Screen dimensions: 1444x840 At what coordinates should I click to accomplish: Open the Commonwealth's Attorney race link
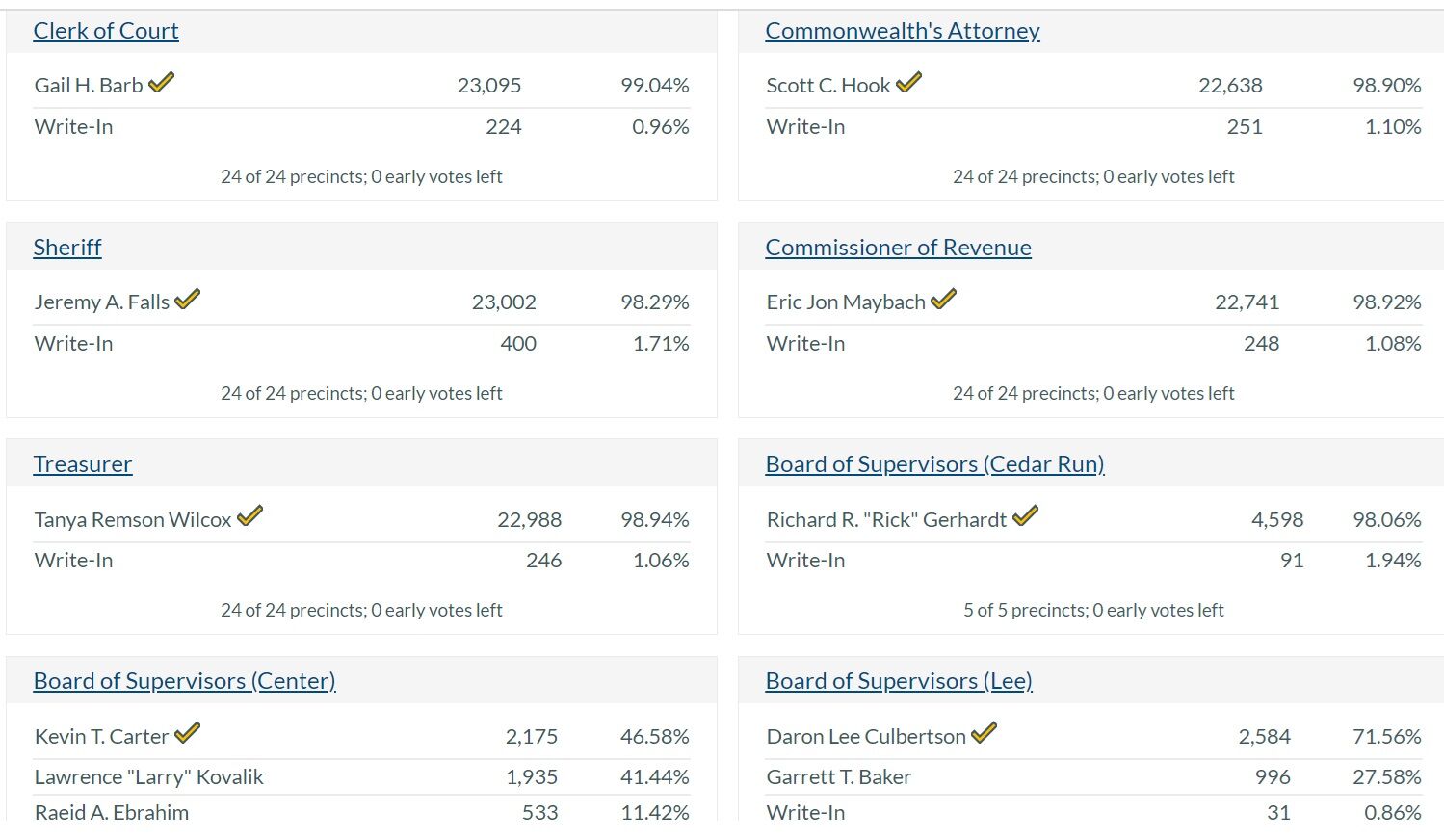[x=903, y=30]
